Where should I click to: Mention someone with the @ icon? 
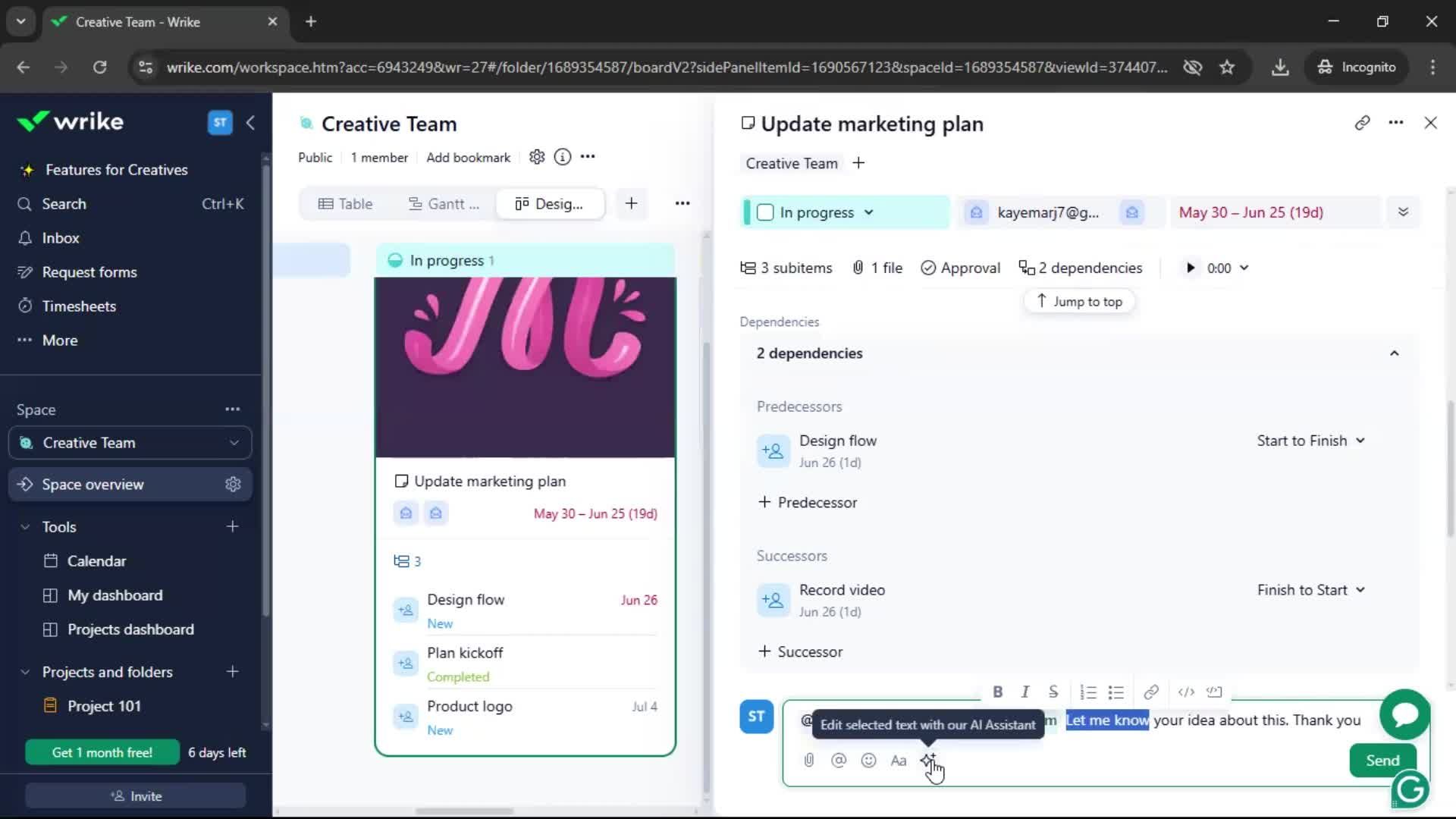[839, 760]
